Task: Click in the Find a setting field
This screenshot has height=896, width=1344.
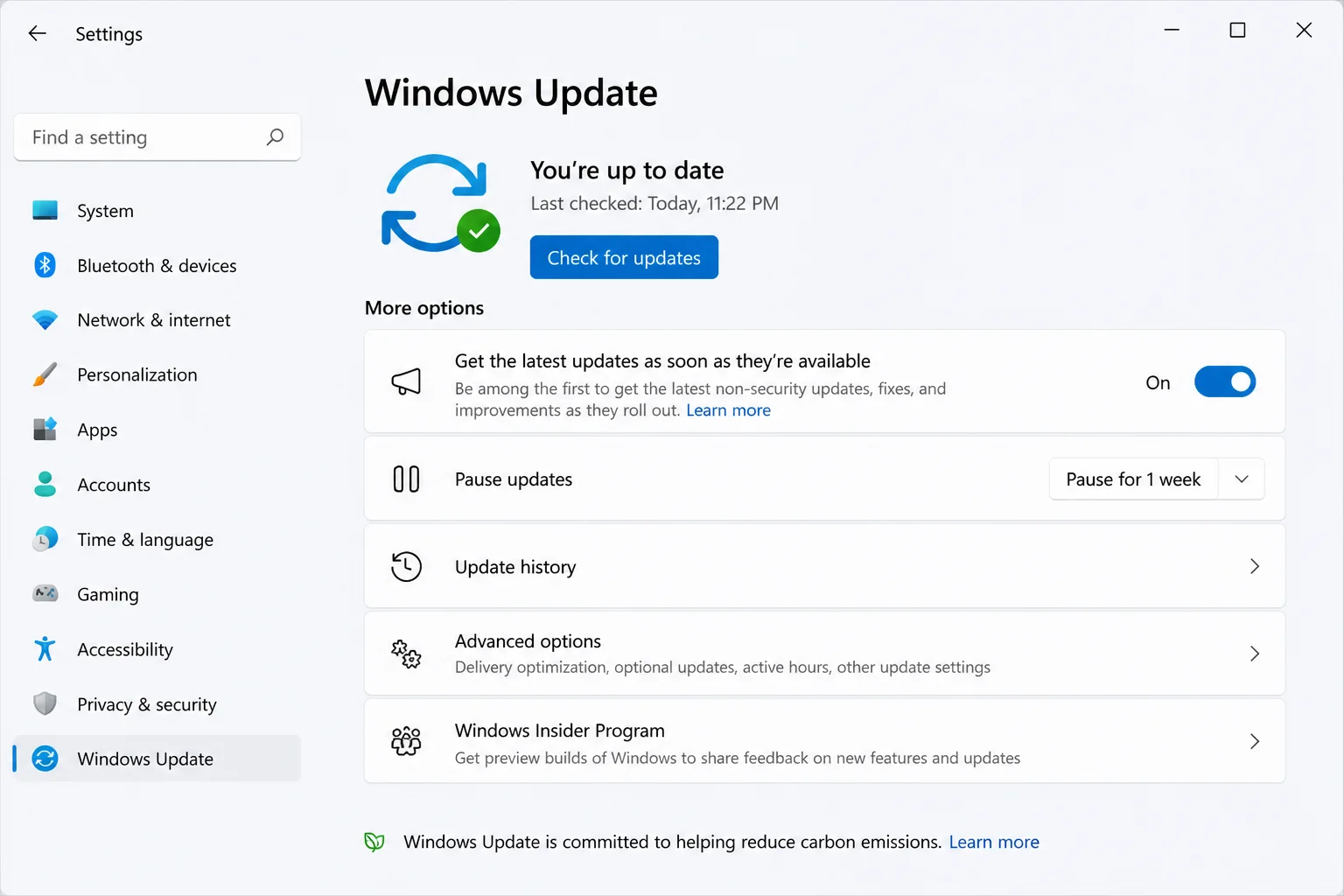Action: coord(157,137)
